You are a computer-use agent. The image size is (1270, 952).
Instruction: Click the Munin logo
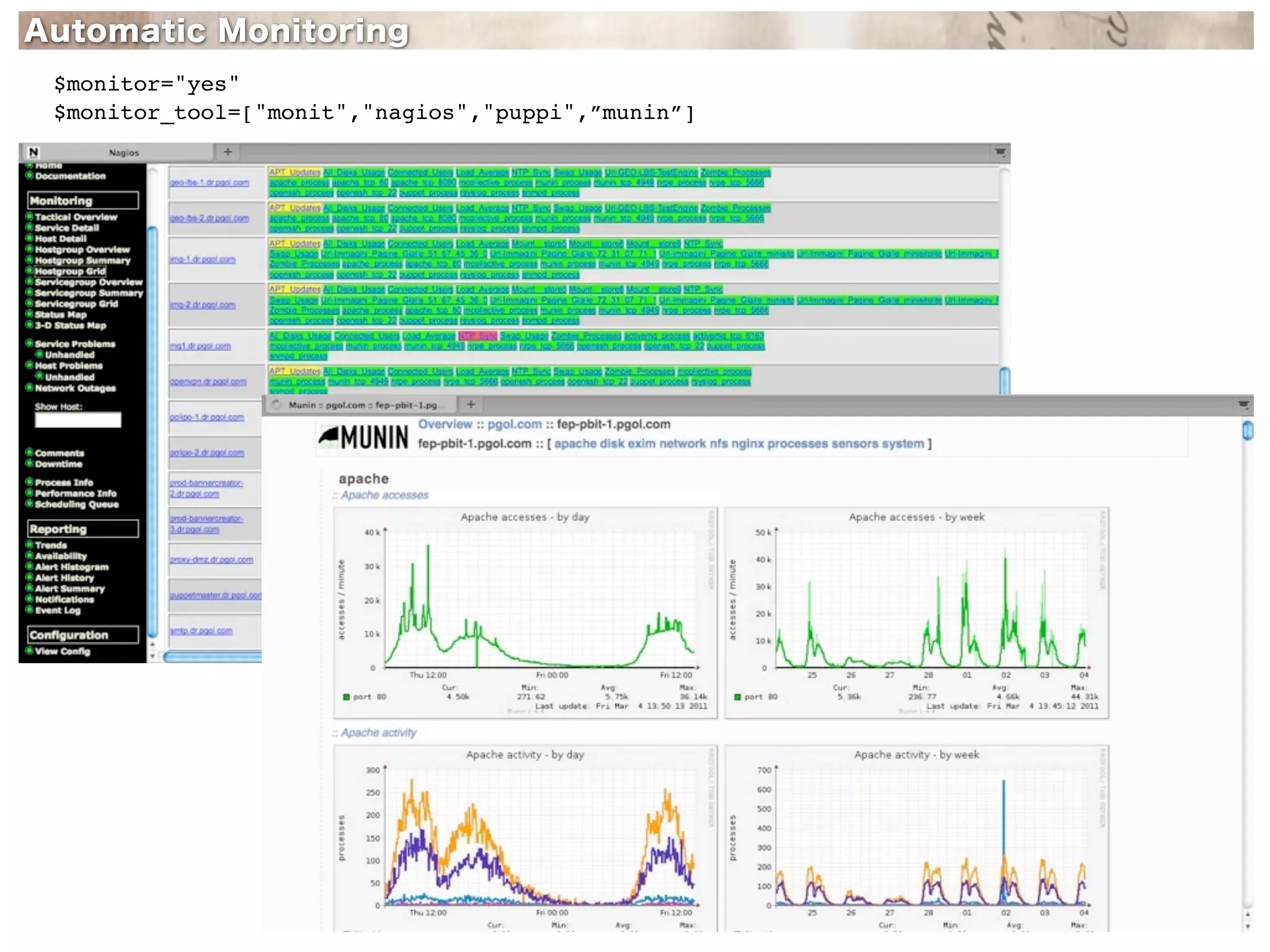click(363, 438)
